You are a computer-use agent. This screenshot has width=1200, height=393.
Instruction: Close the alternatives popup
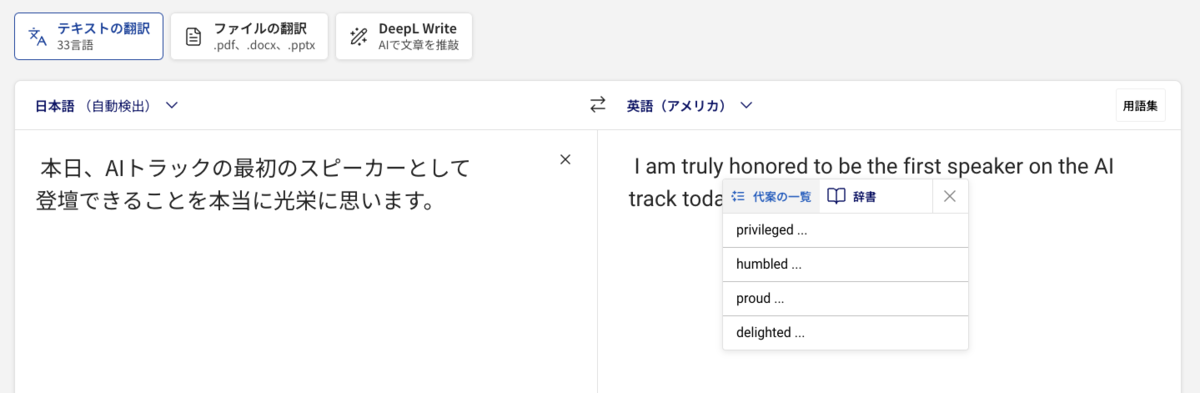pyautogui.click(x=950, y=196)
